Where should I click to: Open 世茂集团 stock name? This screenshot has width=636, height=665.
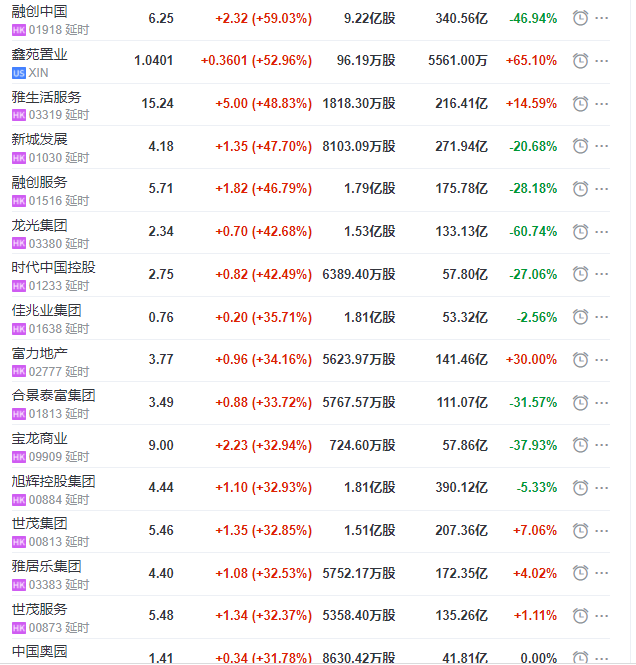click(39, 523)
